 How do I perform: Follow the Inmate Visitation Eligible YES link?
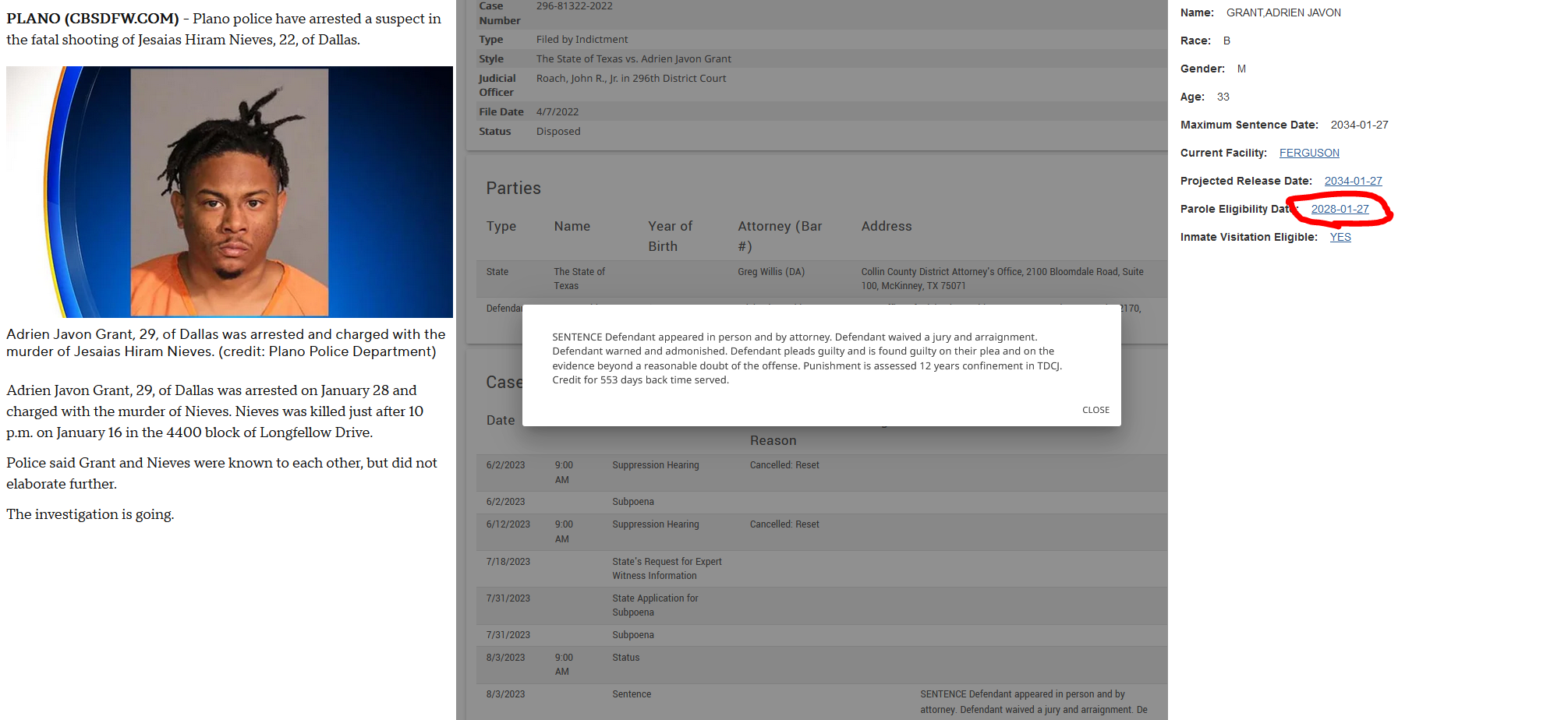1340,237
